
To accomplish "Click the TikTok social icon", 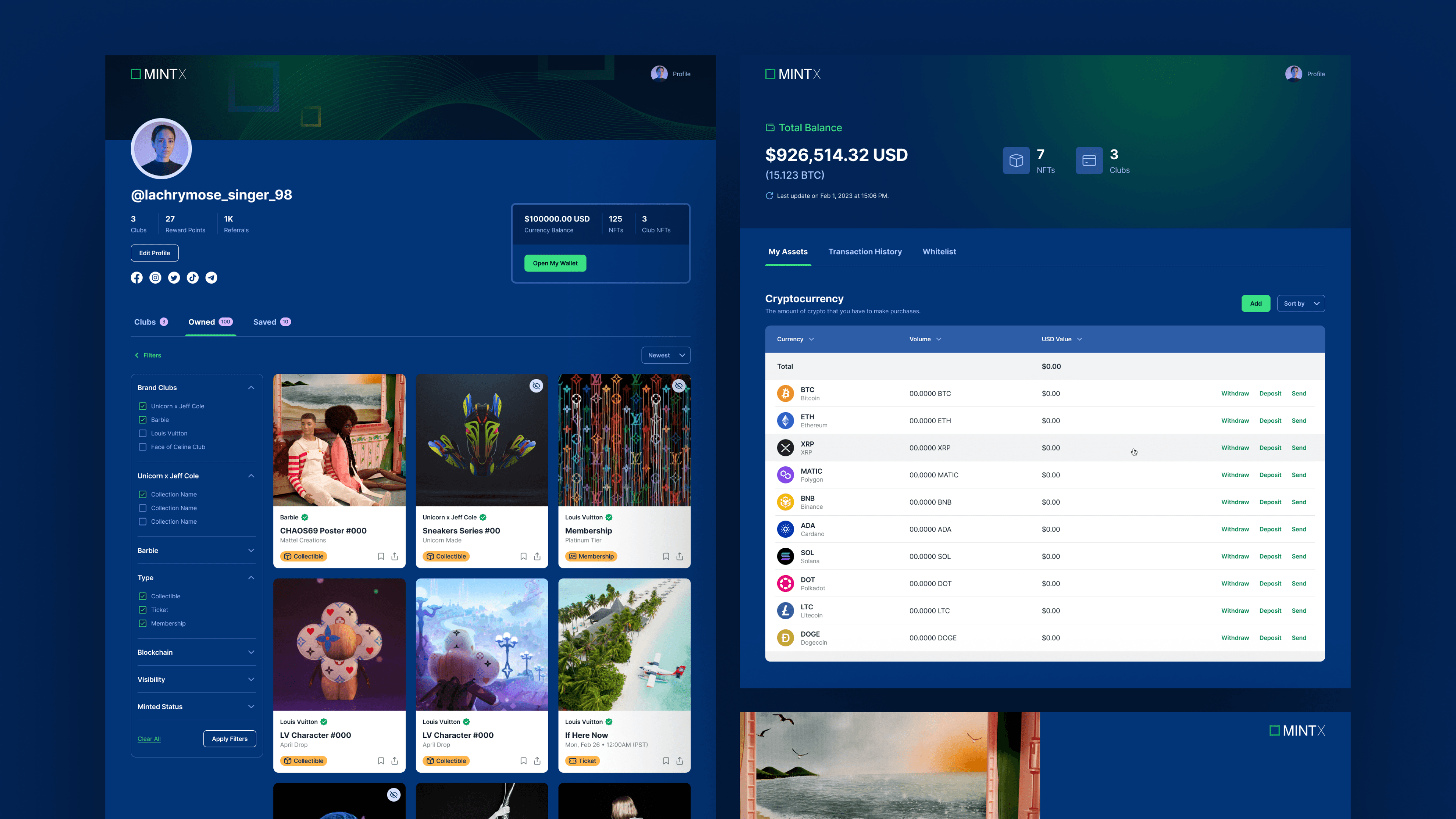I will (193, 278).
